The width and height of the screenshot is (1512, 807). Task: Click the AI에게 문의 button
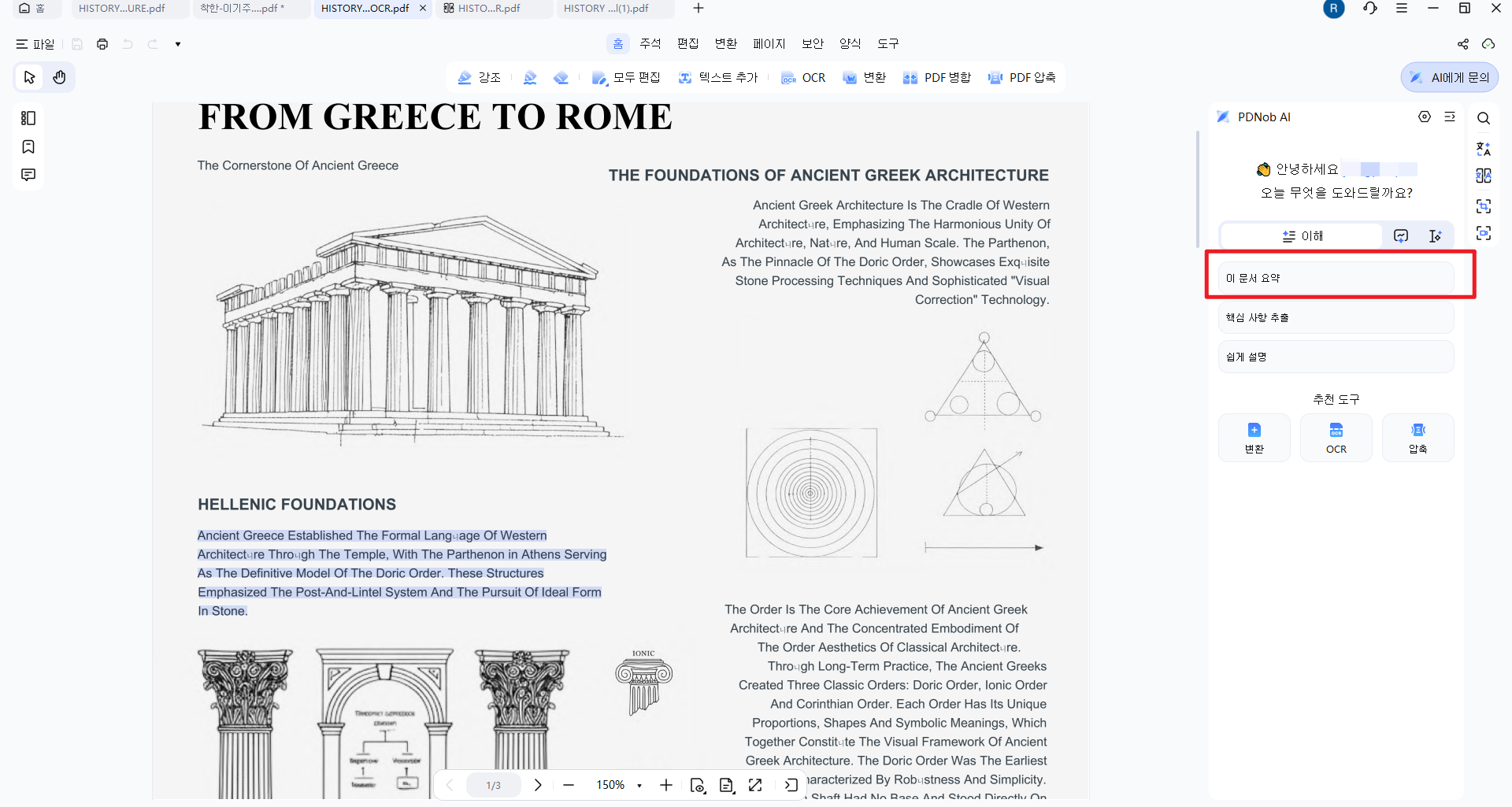1450,77
